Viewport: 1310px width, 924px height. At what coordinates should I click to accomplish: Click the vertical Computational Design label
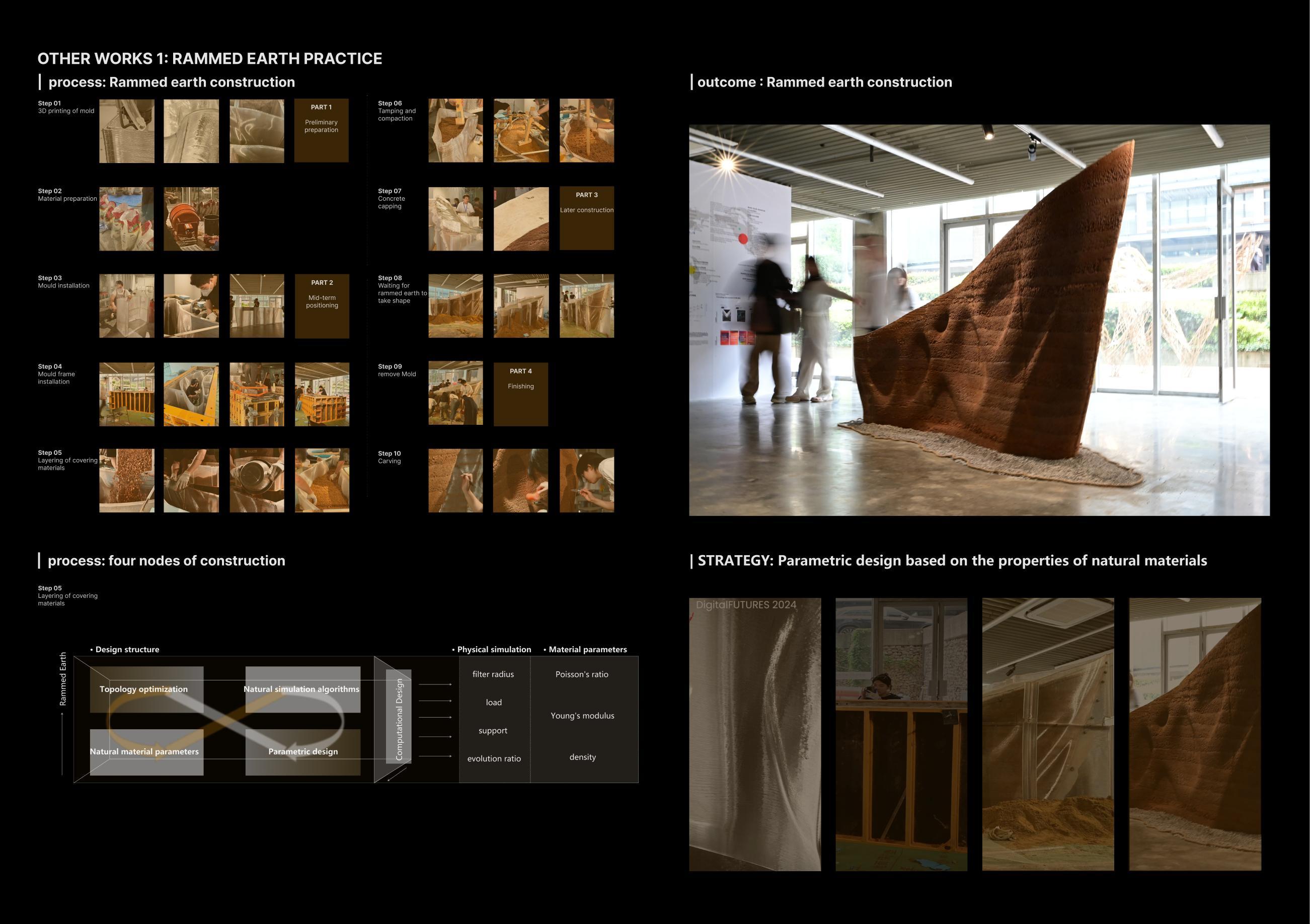[399, 719]
